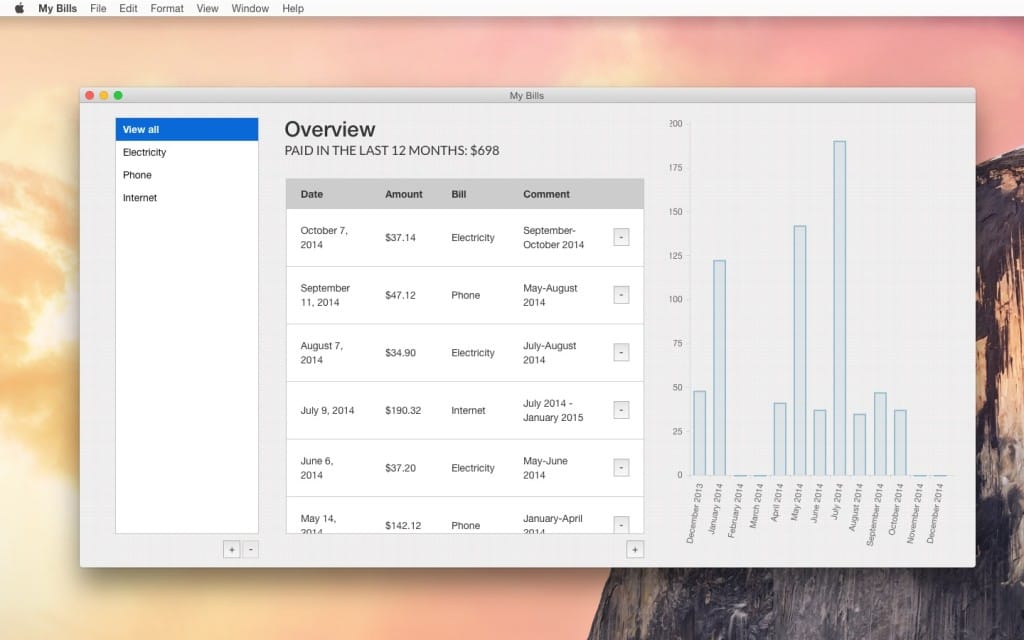This screenshot has height=640, width=1024.
Task: Click the September 2014 bar in chart
Action: pyautogui.click(x=880, y=434)
